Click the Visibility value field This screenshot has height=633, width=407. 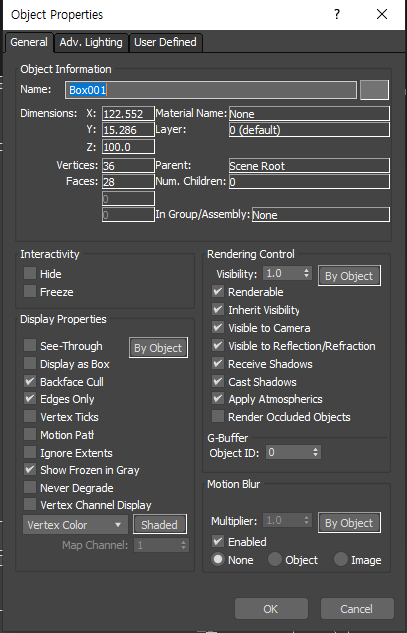pos(282,273)
